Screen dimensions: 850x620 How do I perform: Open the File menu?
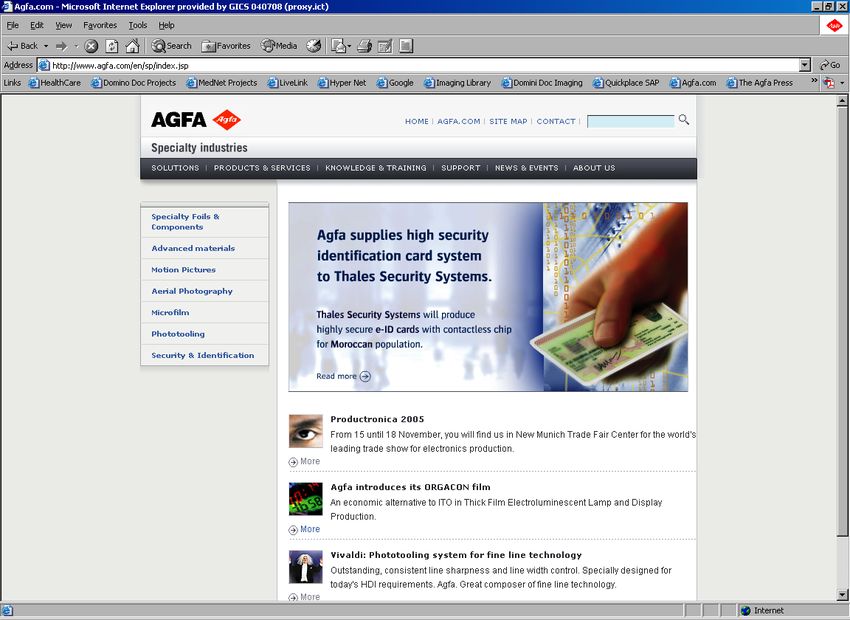coord(12,25)
